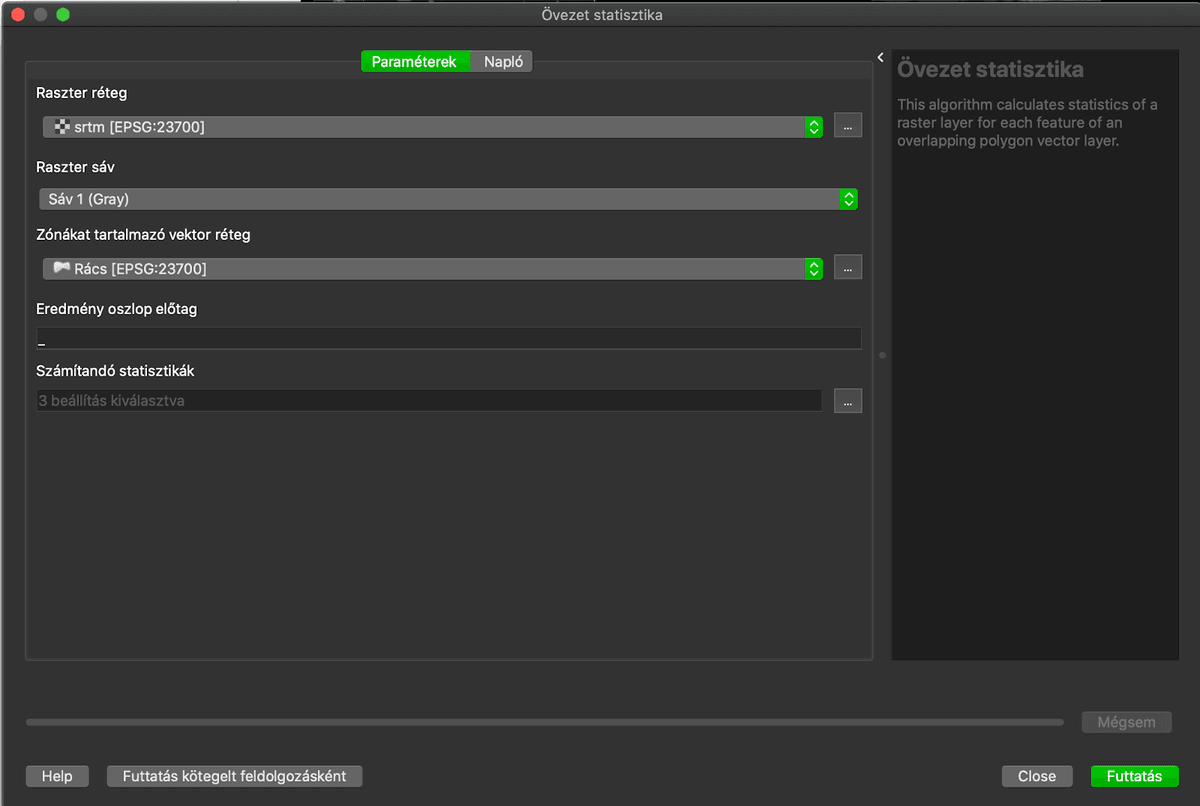Run the algorithm with green Futtatás
Viewport: 1200px width, 806px height.
(x=1134, y=776)
